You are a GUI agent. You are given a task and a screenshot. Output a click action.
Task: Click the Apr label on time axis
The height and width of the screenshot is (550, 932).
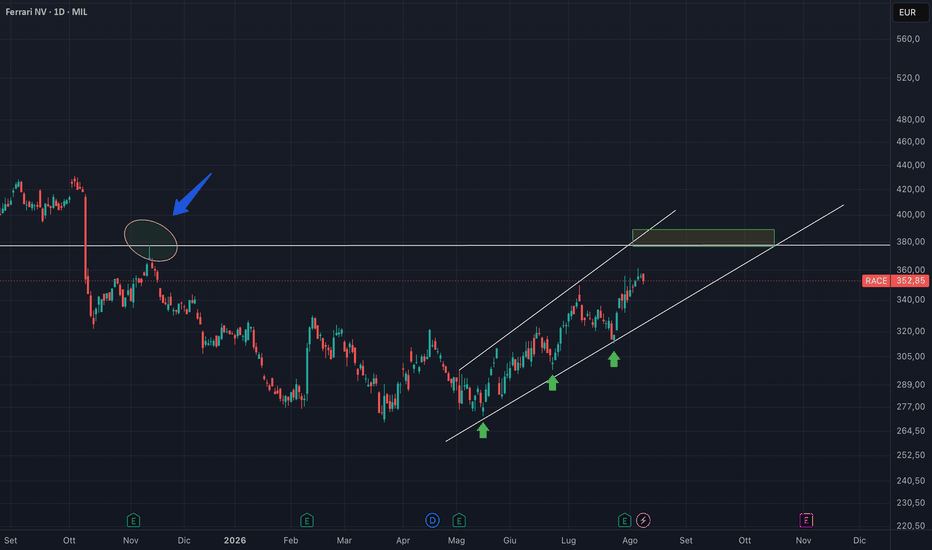click(403, 540)
